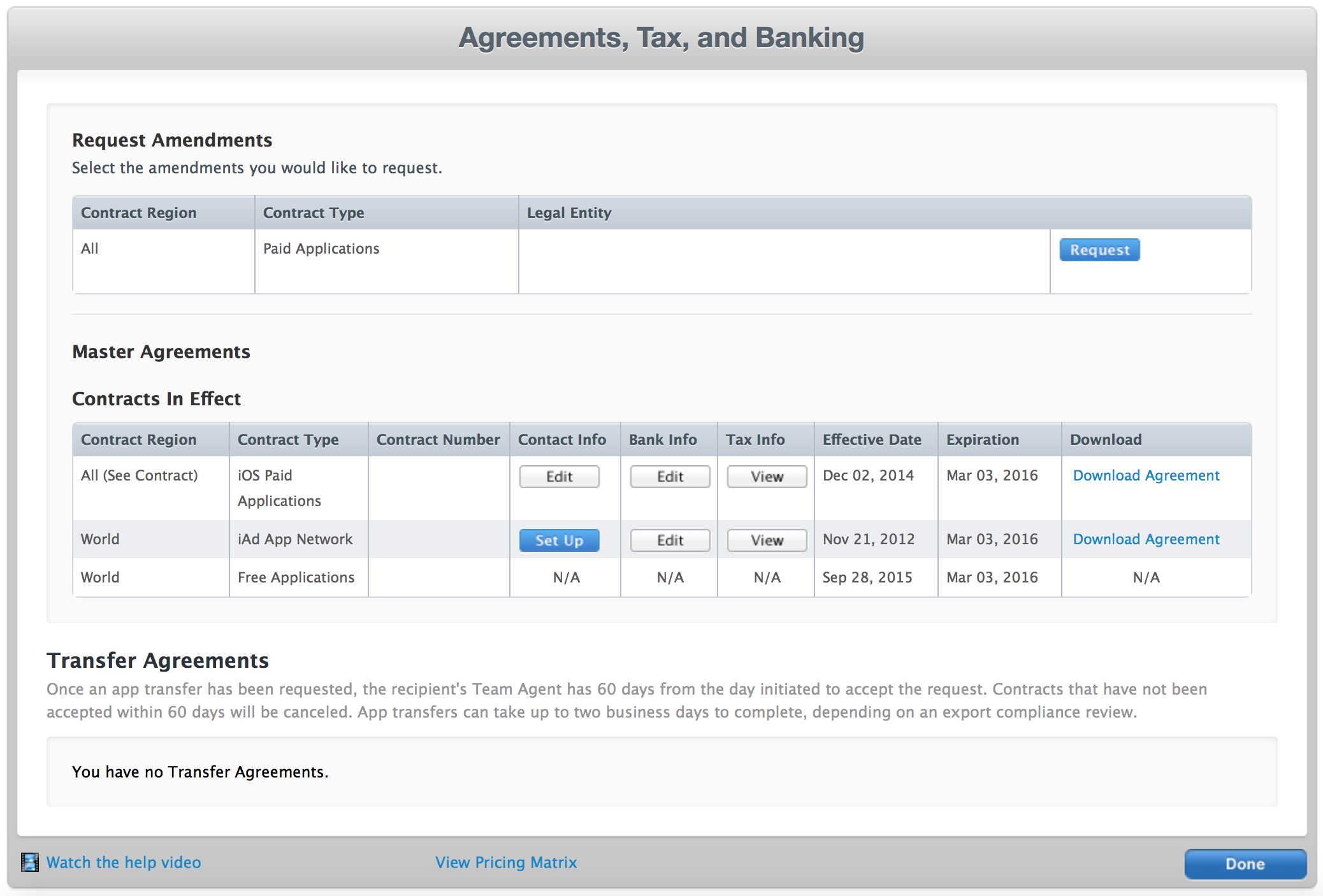Screen dimensions: 1323x896
Task: Click Request for the Paid Applications amendment
Action: (1099, 250)
